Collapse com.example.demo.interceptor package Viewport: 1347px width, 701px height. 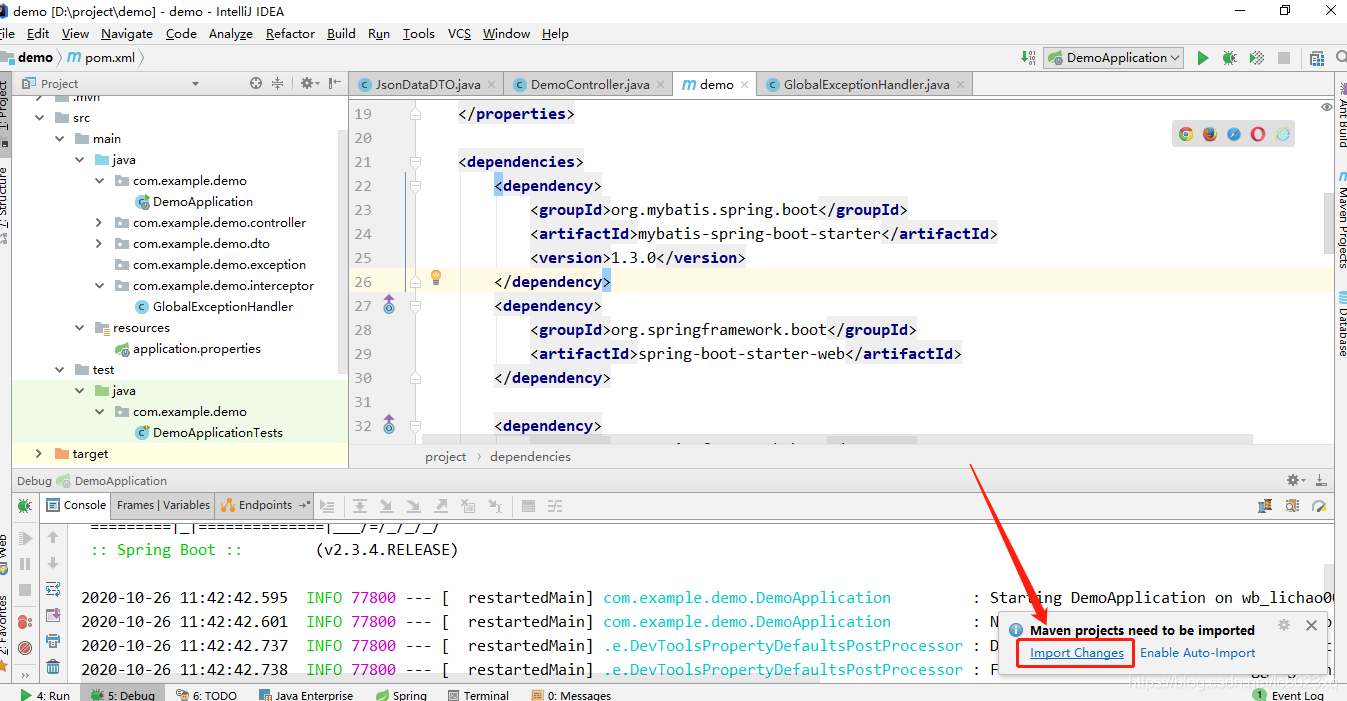[99, 286]
